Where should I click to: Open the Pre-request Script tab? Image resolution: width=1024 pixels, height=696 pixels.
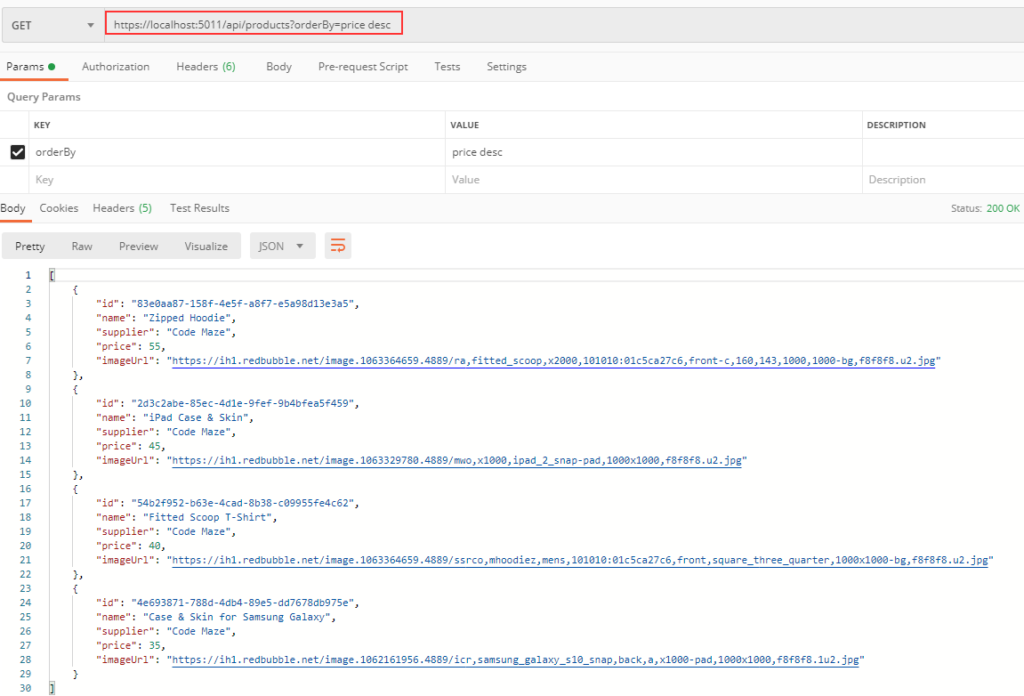[362, 67]
